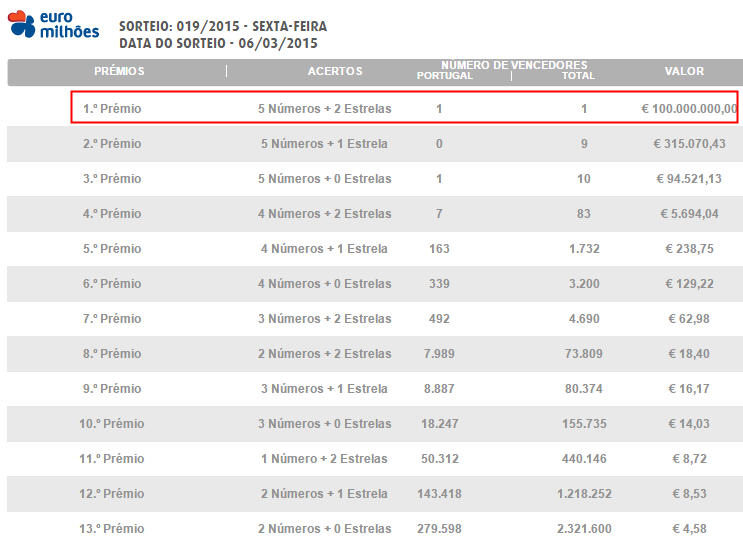This screenshot has width=743, height=549.
Task: Click the € 315.070,43 value
Action: 689,144
